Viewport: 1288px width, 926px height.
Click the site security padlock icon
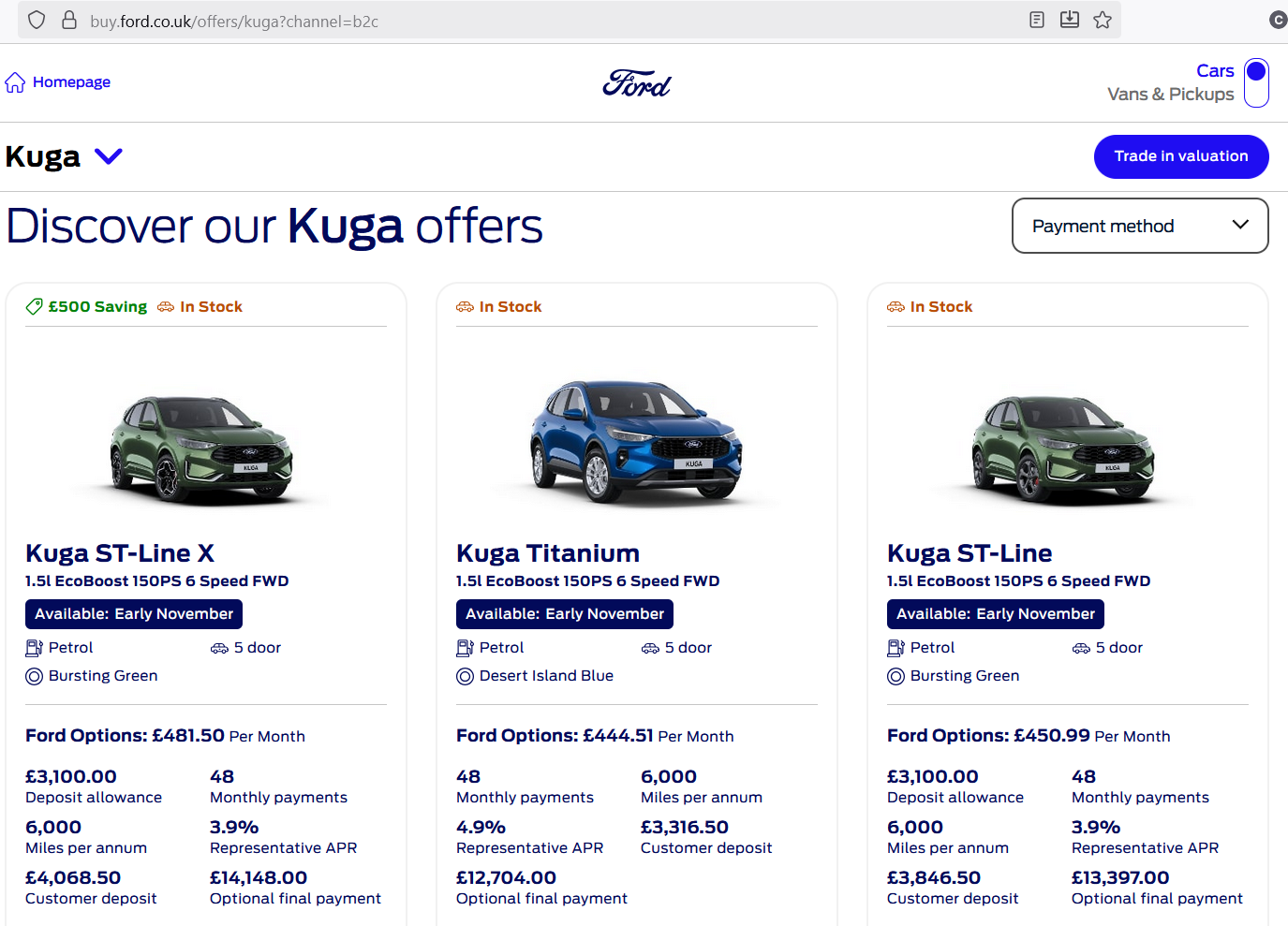click(x=69, y=20)
